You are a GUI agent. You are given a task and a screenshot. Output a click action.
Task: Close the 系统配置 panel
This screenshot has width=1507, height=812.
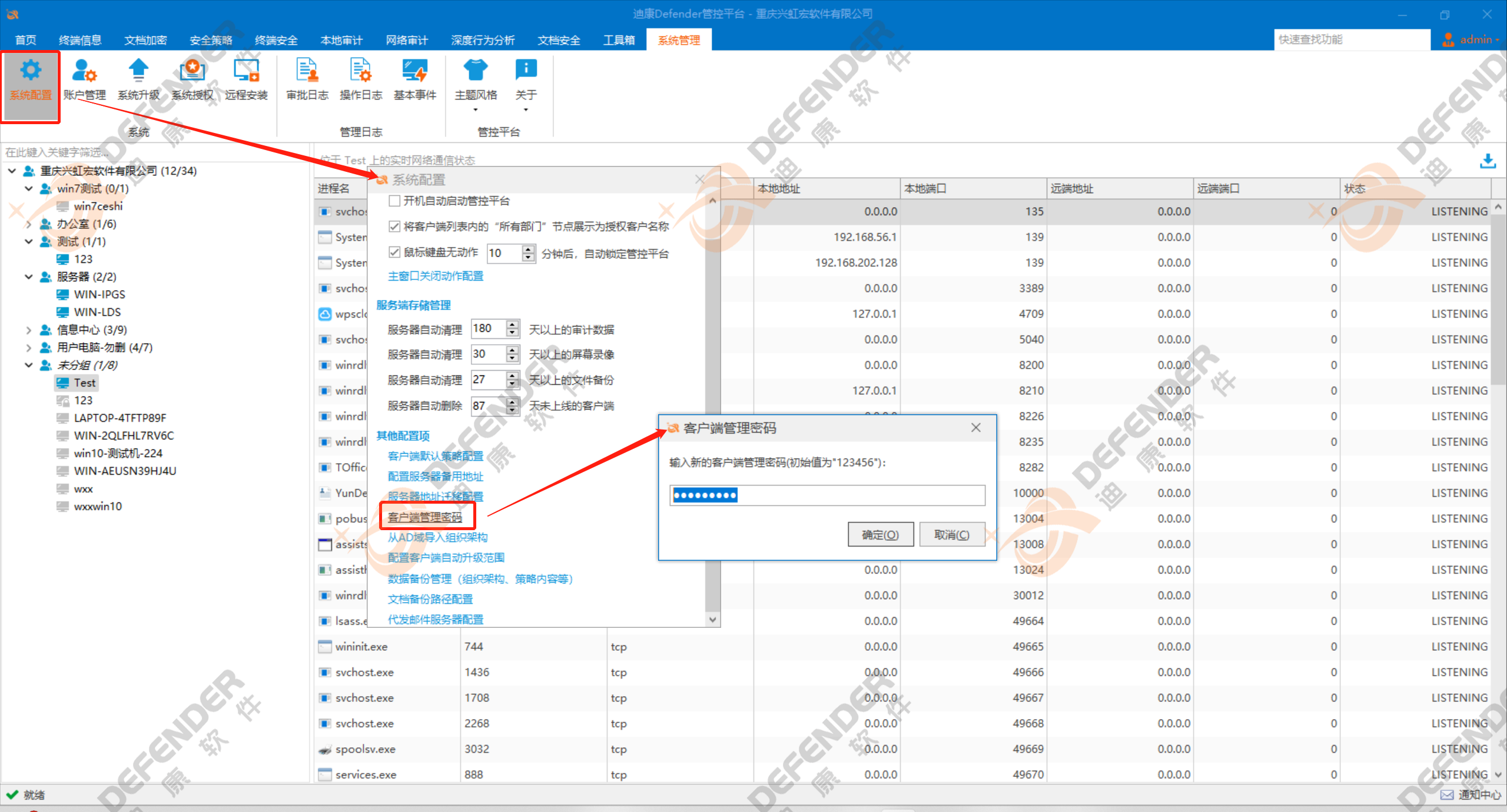tap(699, 179)
